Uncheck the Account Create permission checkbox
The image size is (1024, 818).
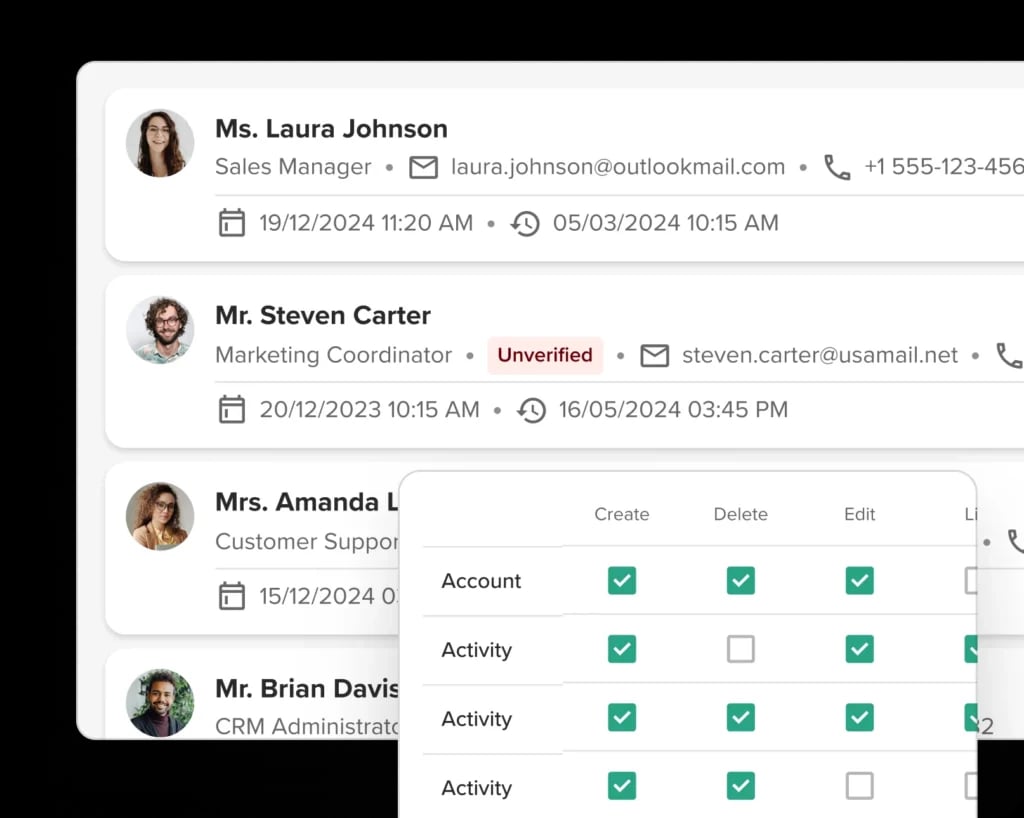click(x=622, y=581)
